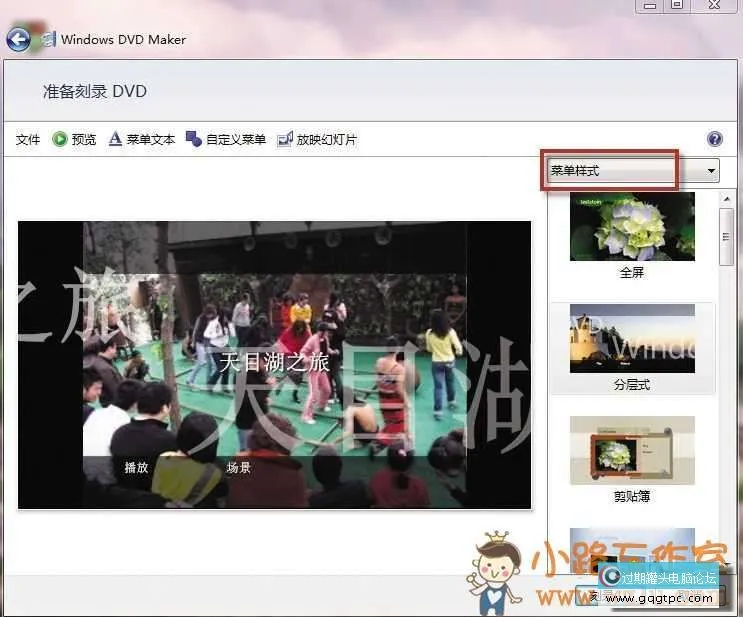Open help with the question mark icon
The width and height of the screenshot is (743, 617).
pyautogui.click(x=715, y=139)
